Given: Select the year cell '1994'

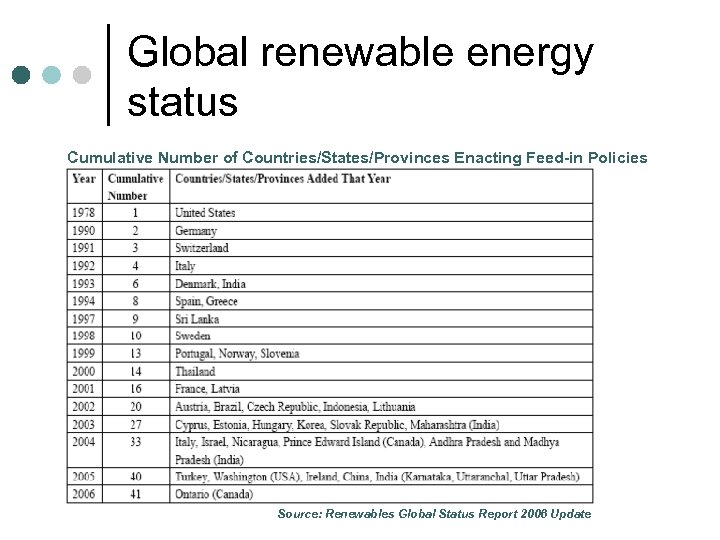Looking at the screenshot, I should tap(84, 301).
